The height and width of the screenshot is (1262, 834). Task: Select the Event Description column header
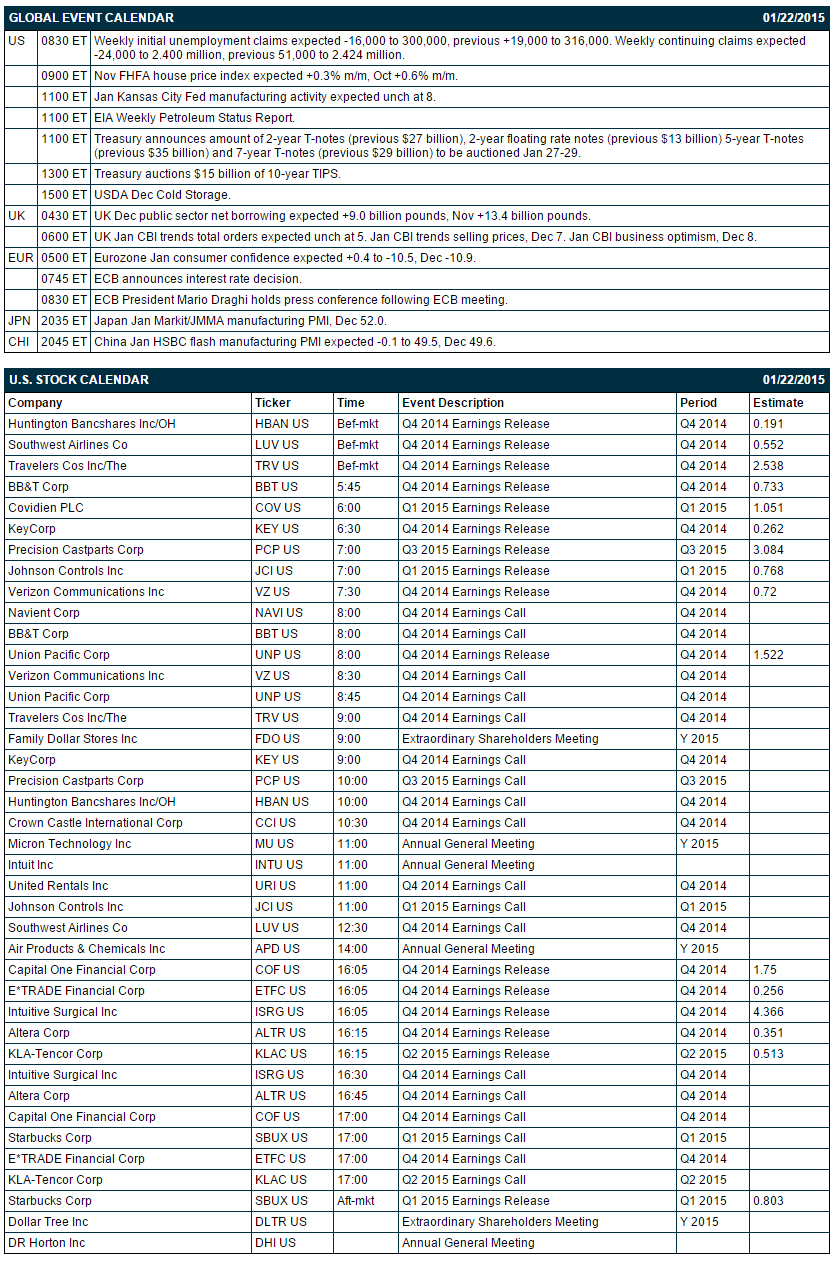point(453,403)
